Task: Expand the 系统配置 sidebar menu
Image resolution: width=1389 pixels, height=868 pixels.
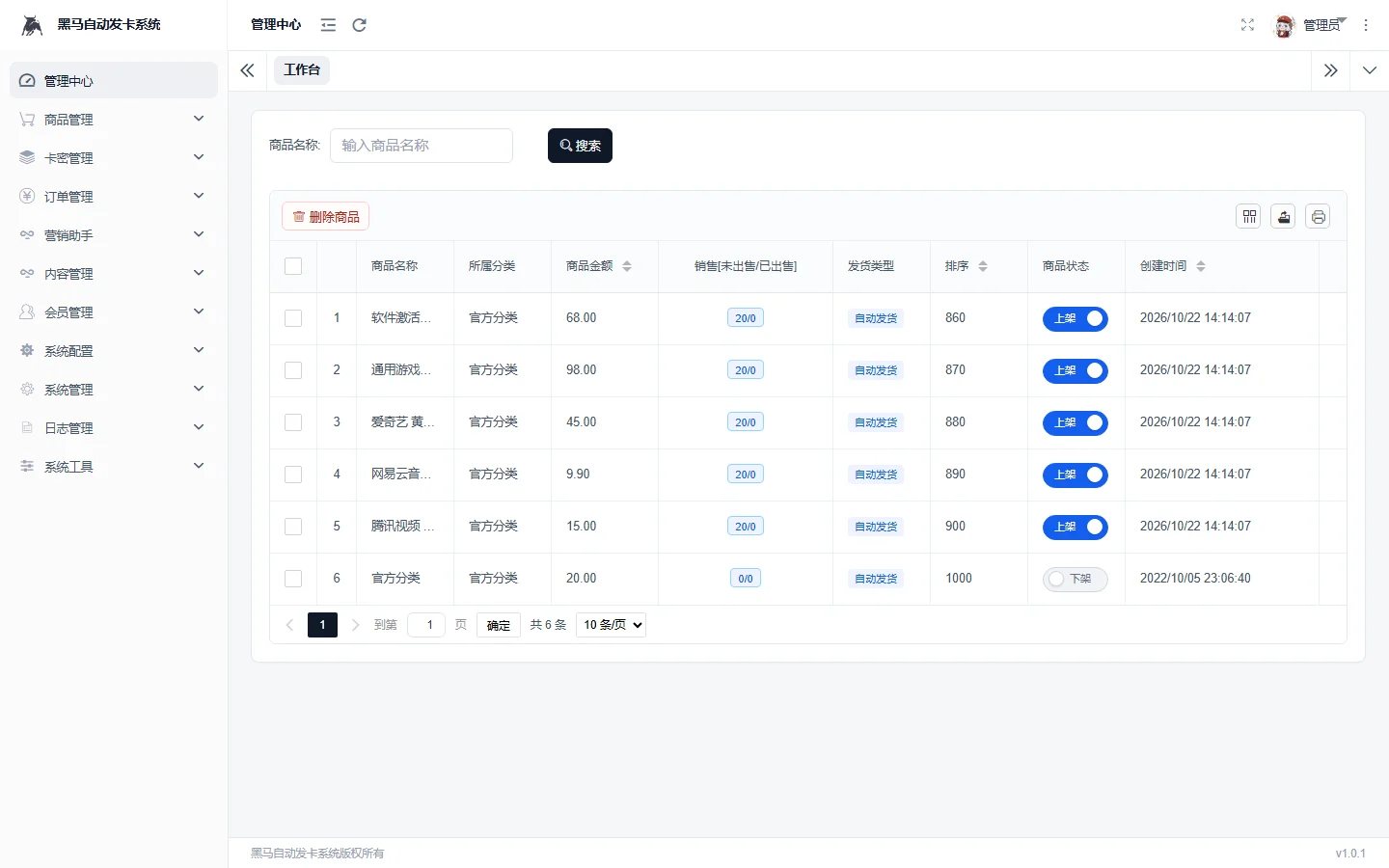Action: [114, 351]
